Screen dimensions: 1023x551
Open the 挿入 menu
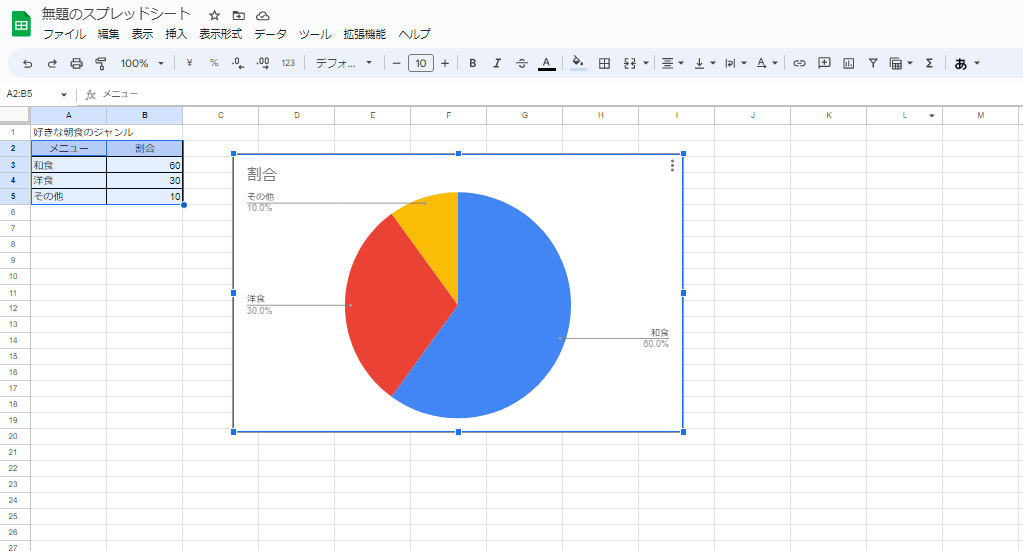coord(176,34)
